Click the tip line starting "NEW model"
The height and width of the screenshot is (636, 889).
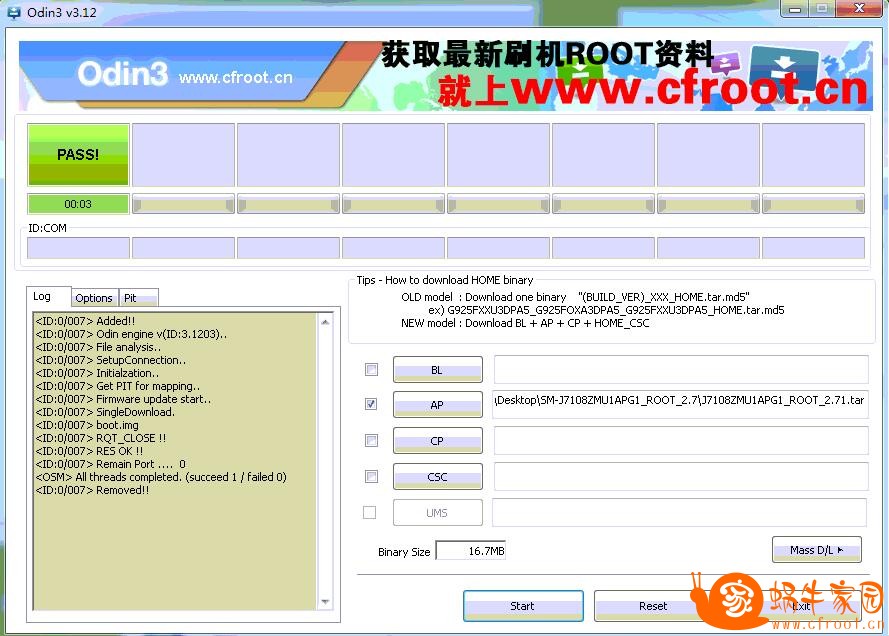(x=525, y=323)
